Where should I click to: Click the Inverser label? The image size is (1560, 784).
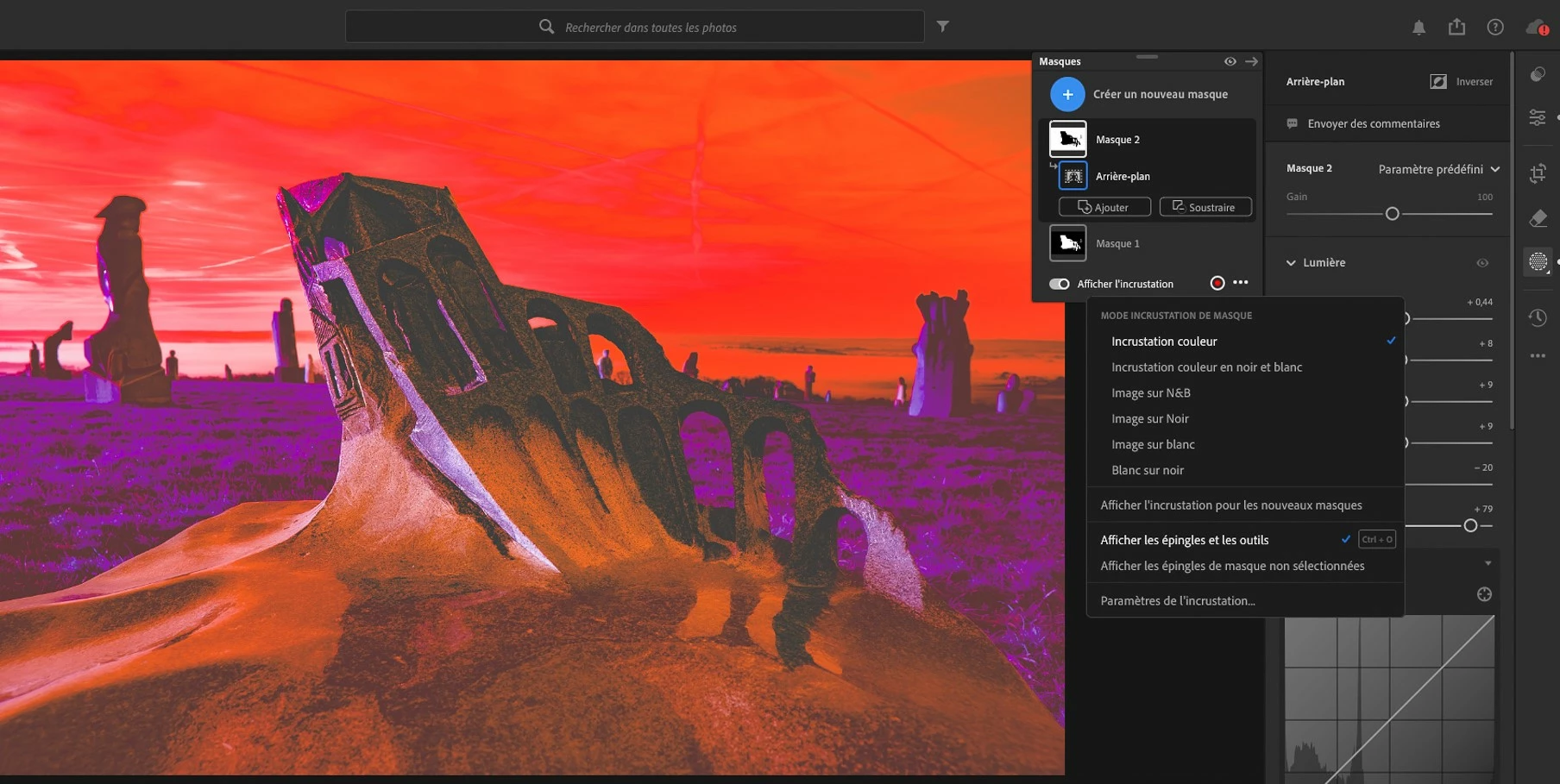pyautogui.click(x=1475, y=82)
